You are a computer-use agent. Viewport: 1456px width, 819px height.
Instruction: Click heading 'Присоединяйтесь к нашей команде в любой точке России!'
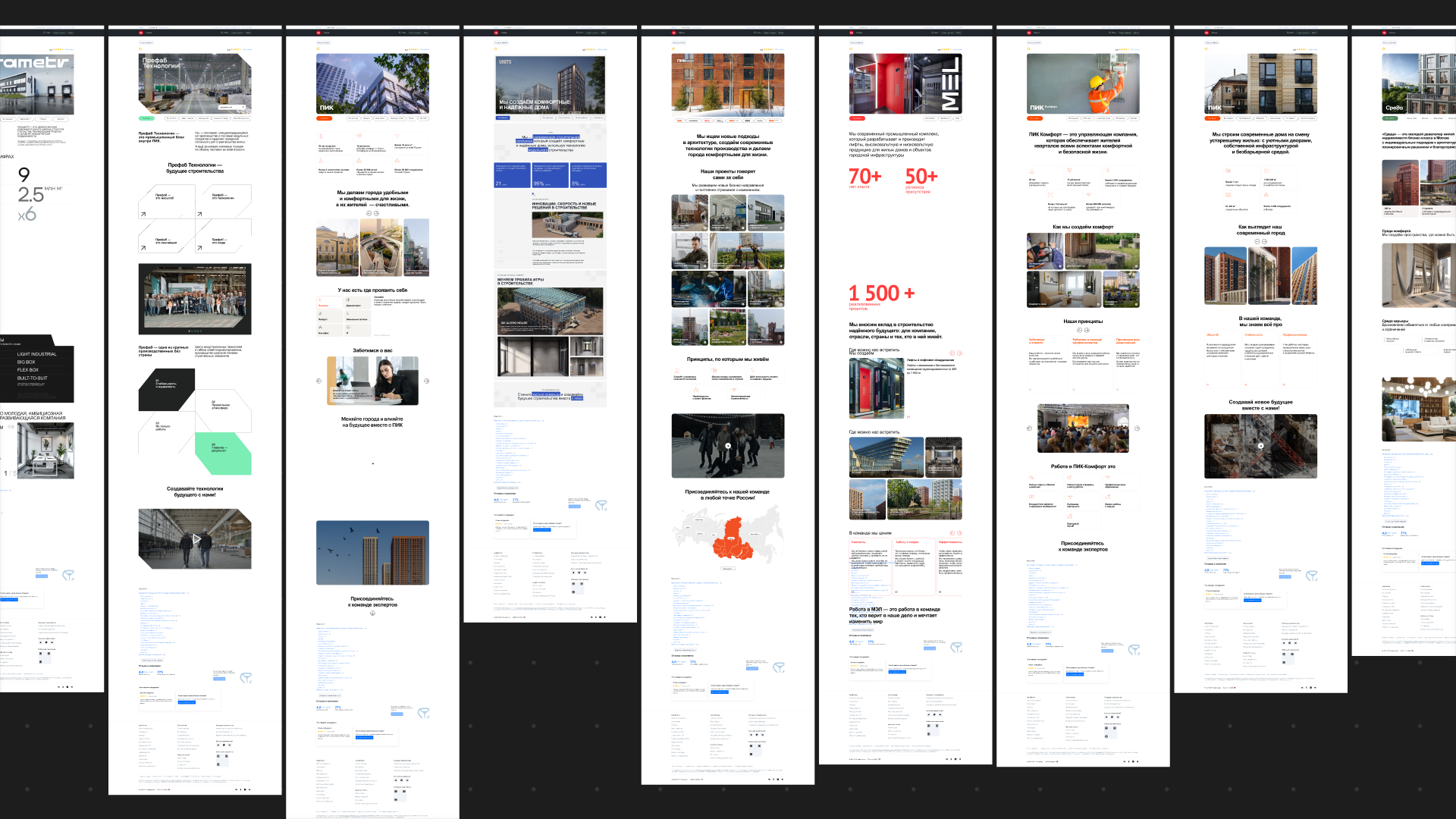[x=728, y=494]
